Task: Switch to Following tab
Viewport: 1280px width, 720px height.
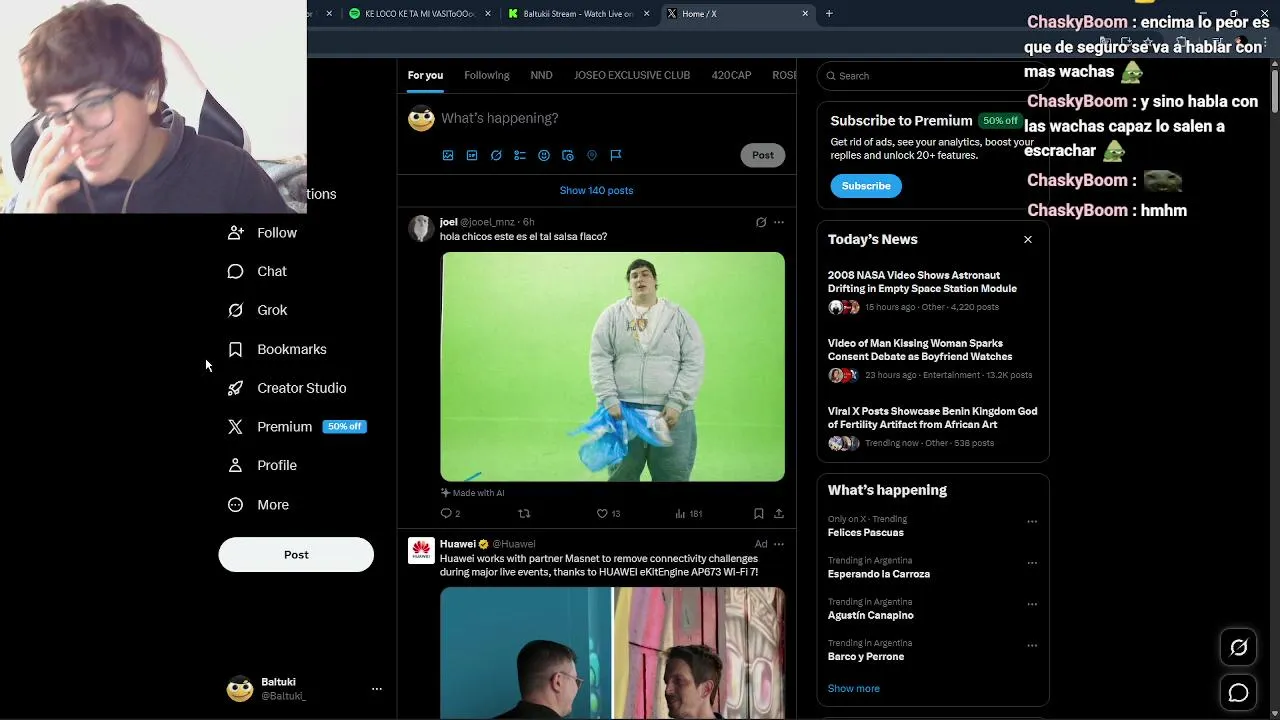Action: pos(487,75)
